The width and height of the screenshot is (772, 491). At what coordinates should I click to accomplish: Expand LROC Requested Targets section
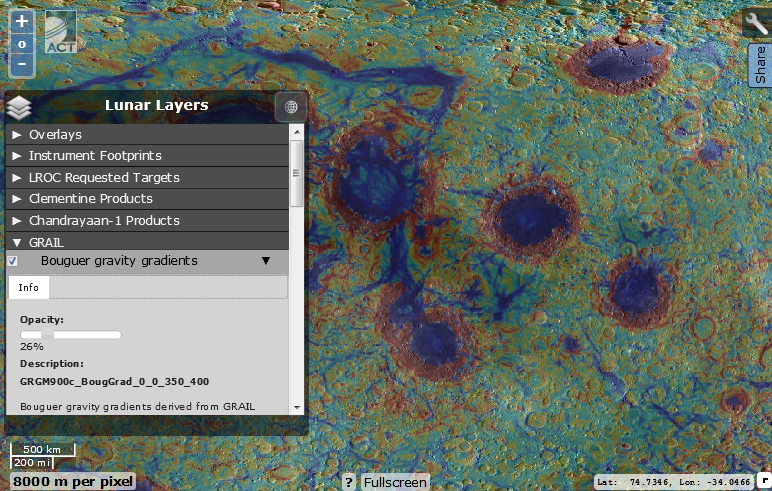click(147, 177)
